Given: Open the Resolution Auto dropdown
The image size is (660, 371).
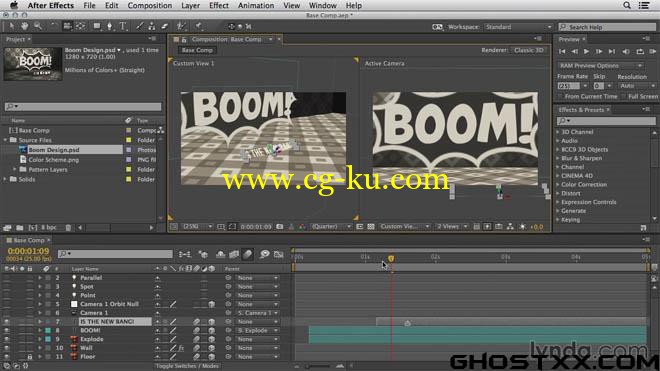Looking at the screenshot, I should pos(637,86).
